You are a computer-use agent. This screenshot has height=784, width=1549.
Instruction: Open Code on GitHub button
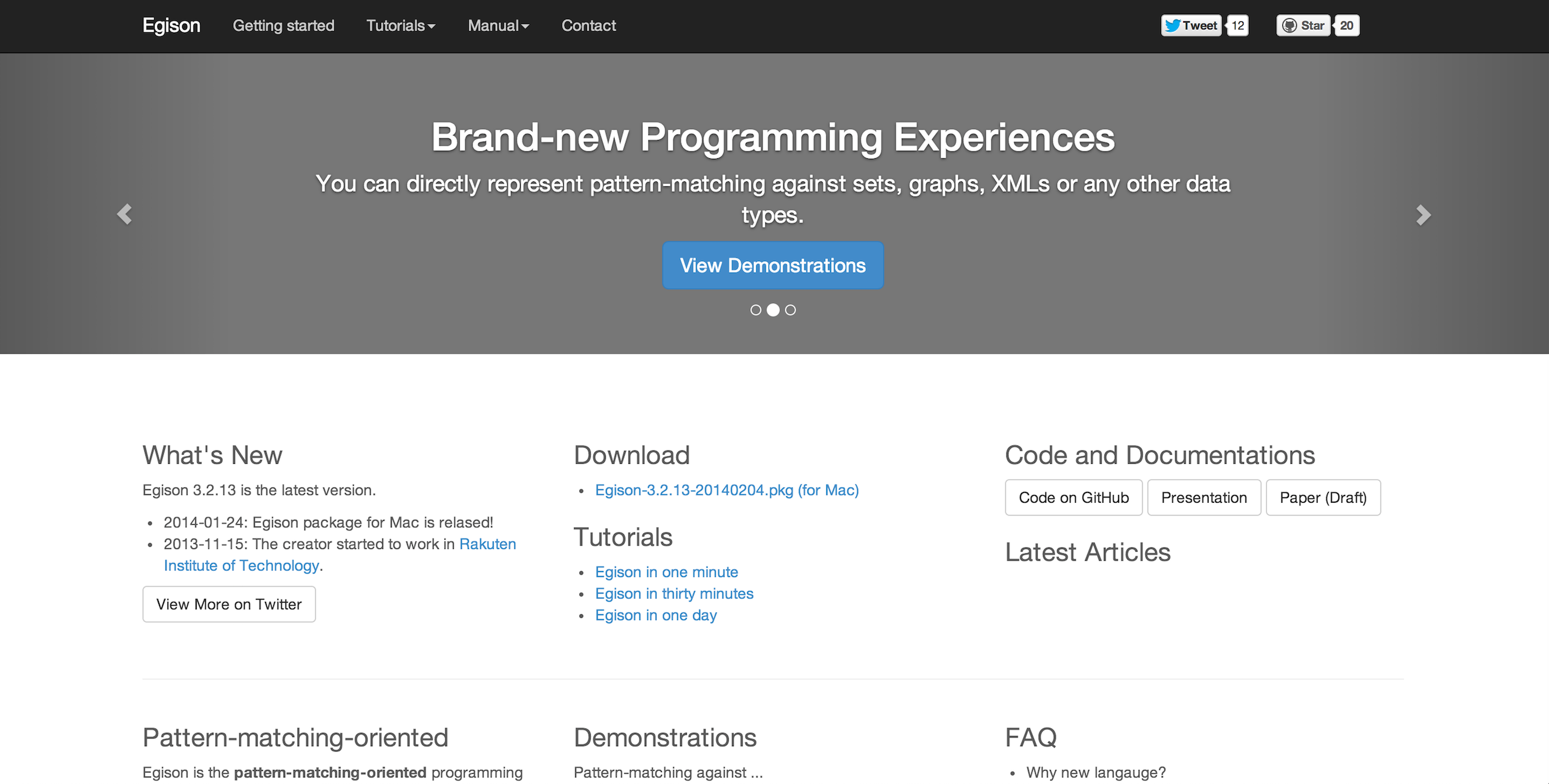(1073, 498)
